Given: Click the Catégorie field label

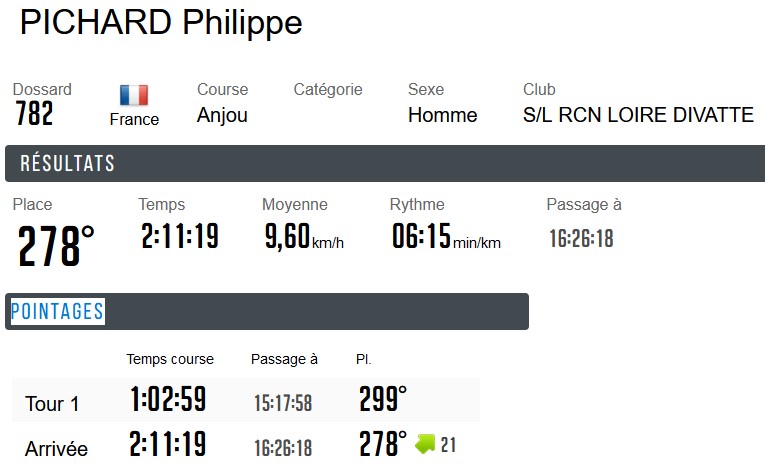Looking at the screenshot, I should (328, 90).
